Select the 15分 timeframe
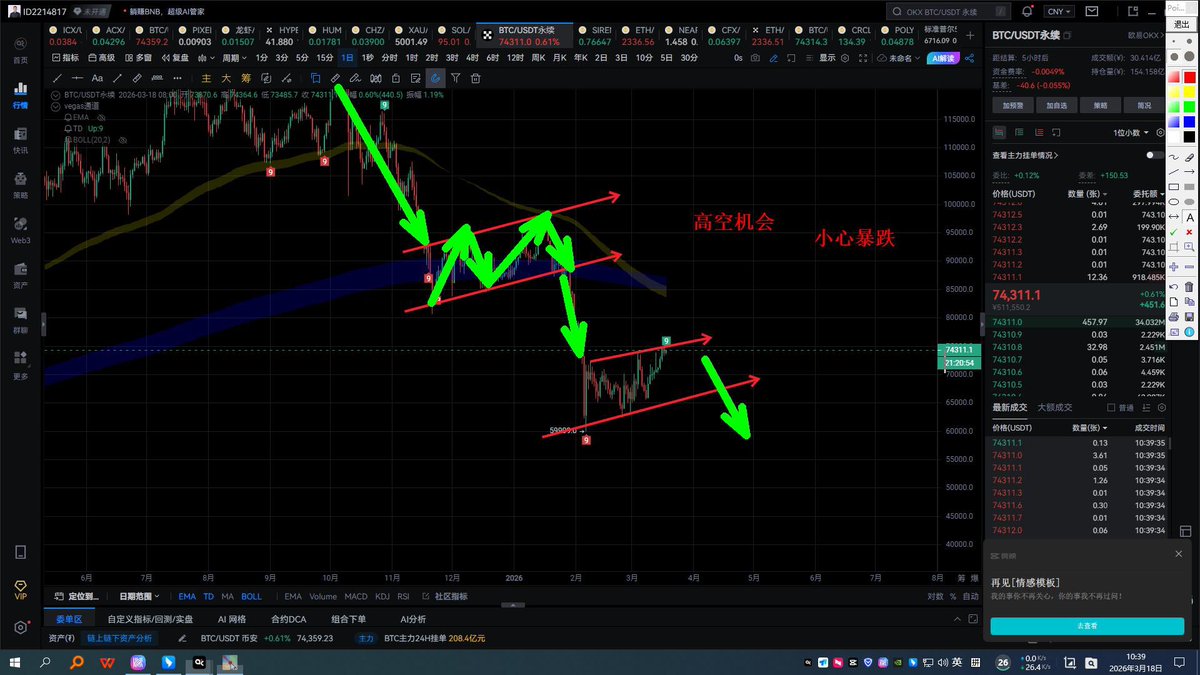Image resolution: width=1200 pixels, height=675 pixels. click(x=325, y=58)
